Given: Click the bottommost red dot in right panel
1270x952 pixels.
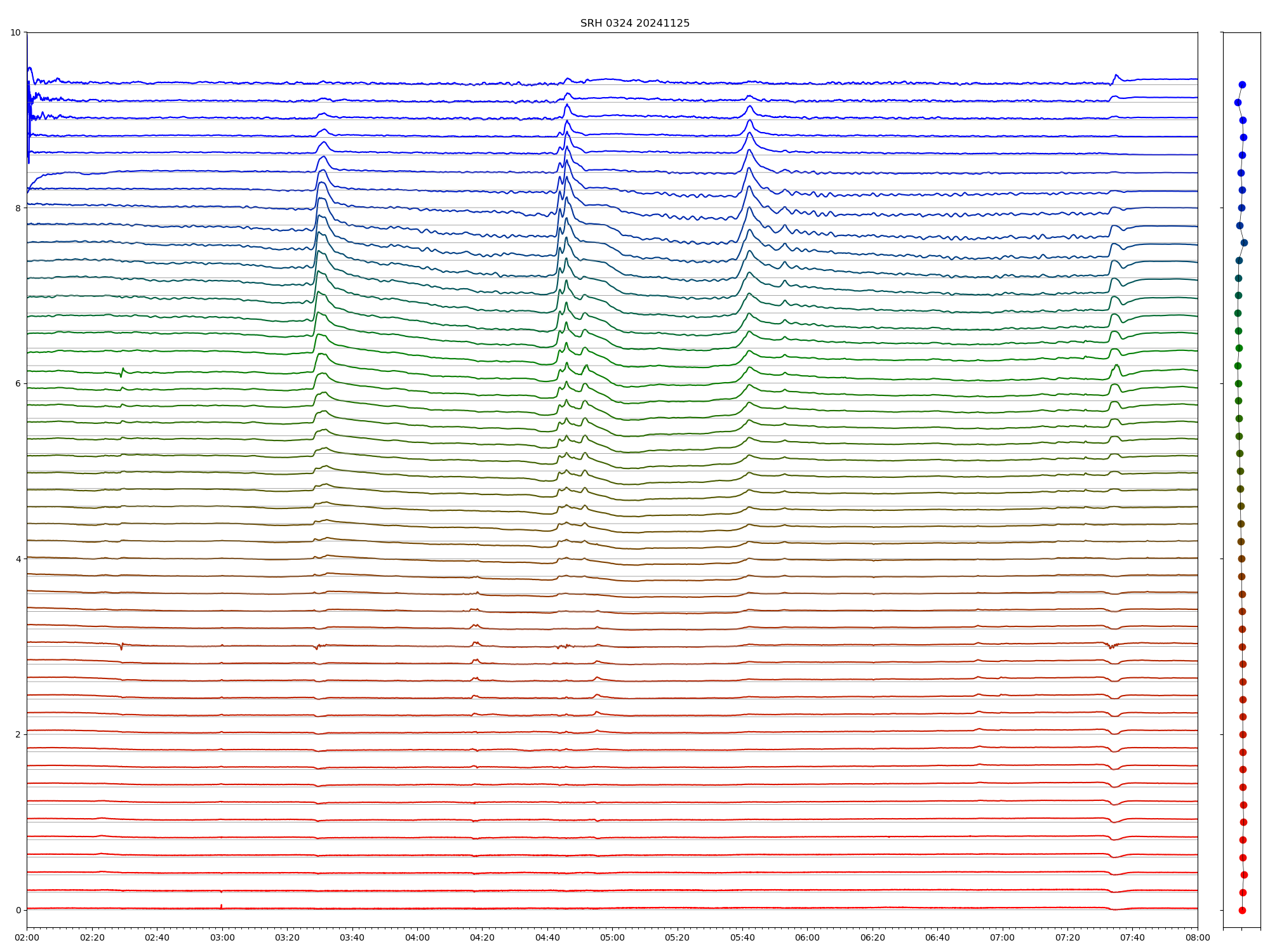Looking at the screenshot, I should pos(1242,910).
